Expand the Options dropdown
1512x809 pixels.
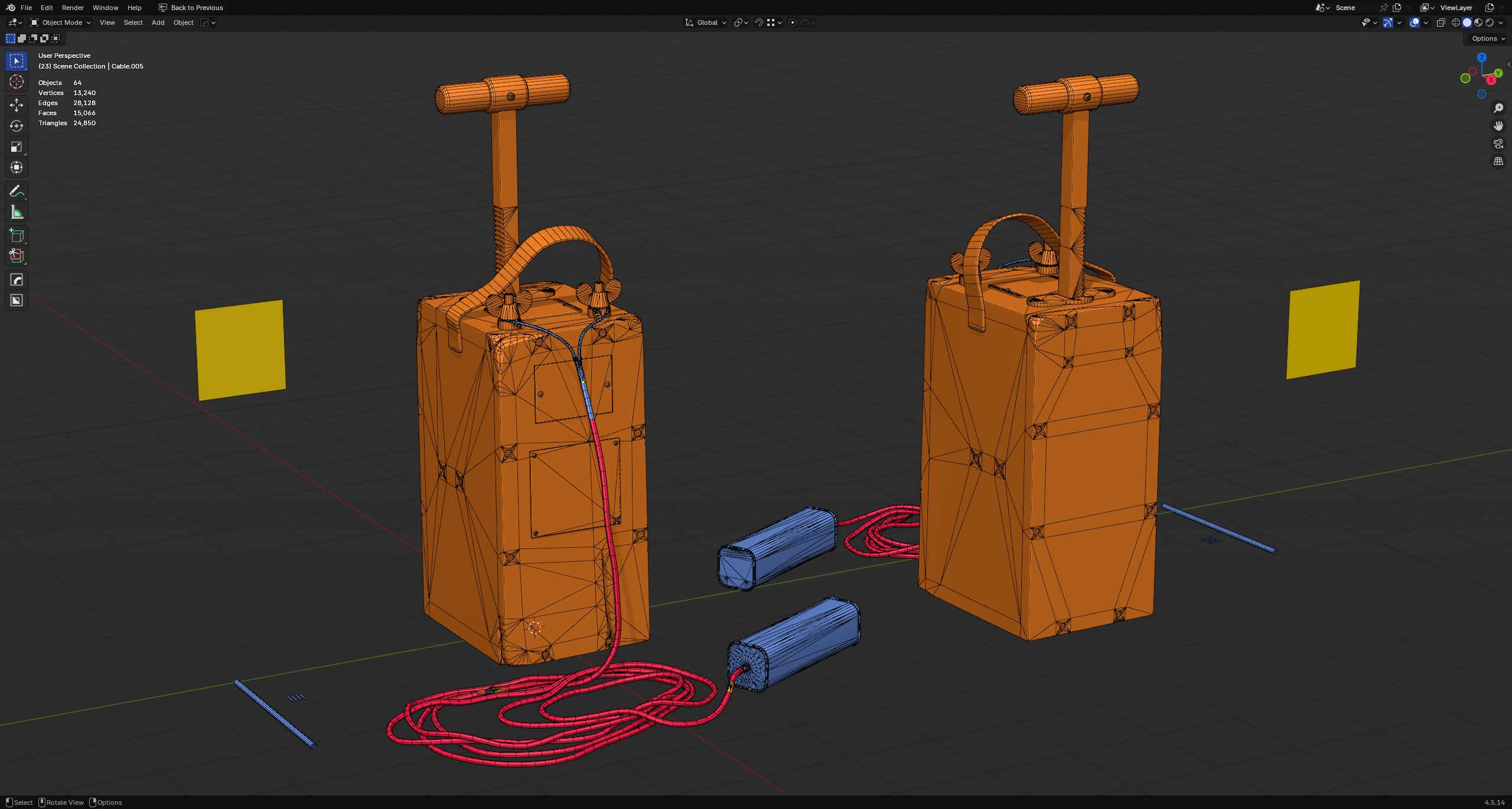point(1488,38)
